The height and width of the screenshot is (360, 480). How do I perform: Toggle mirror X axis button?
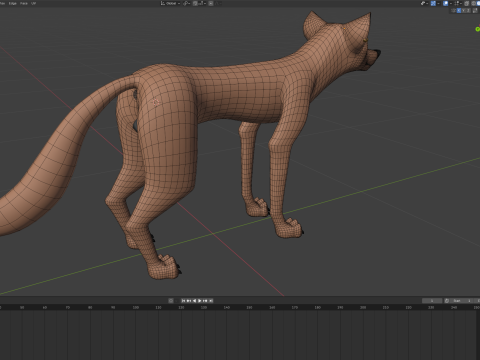click(x=459, y=10)
